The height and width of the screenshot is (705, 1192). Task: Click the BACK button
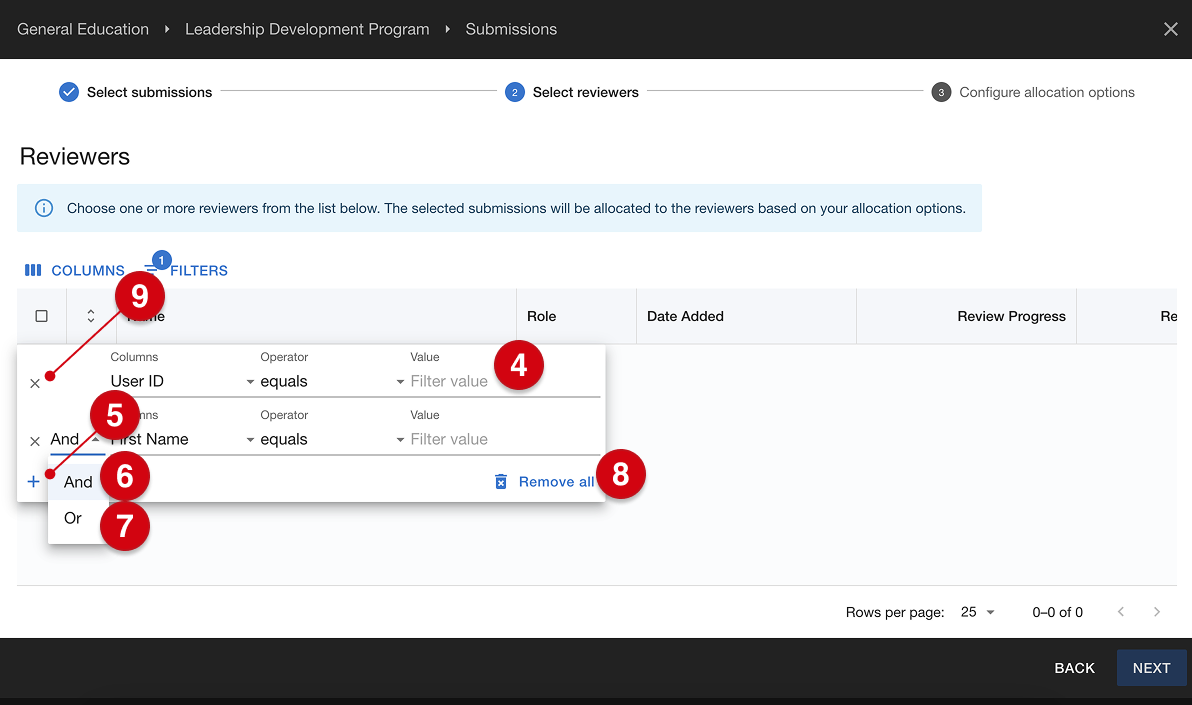click(1074, 668)
